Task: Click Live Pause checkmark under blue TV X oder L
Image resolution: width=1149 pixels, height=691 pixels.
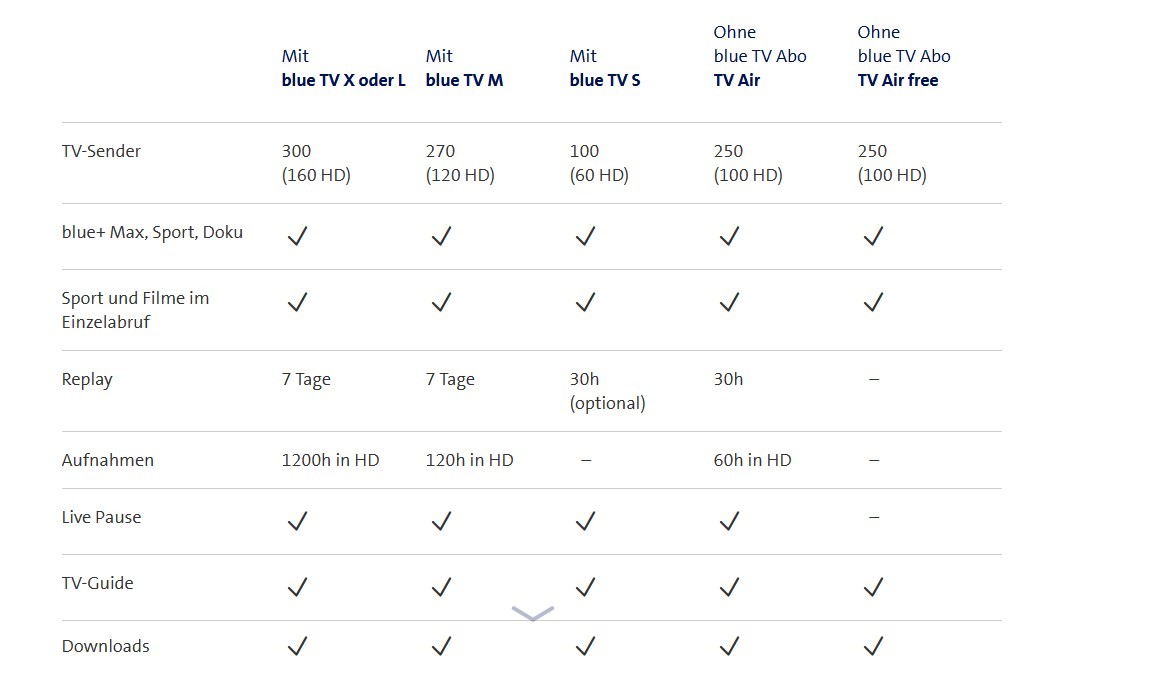Action: click(x=297, y=521)
